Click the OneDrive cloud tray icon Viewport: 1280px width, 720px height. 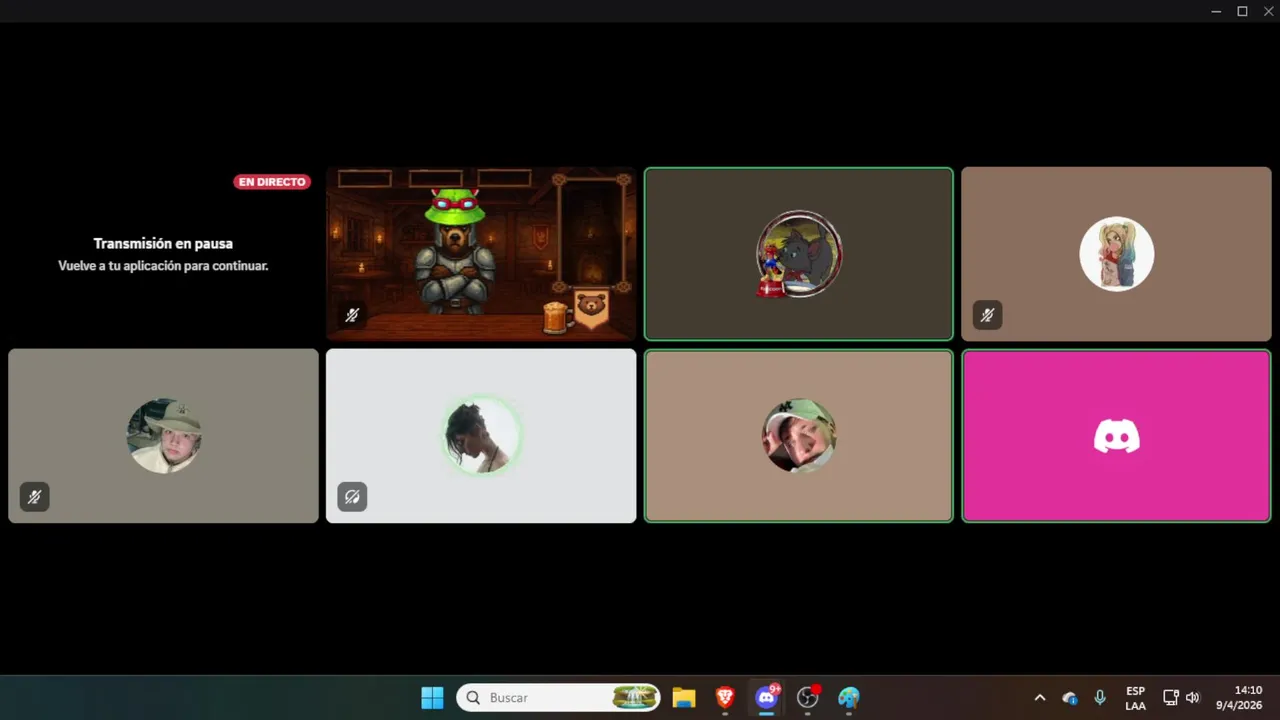(1070, 697)
